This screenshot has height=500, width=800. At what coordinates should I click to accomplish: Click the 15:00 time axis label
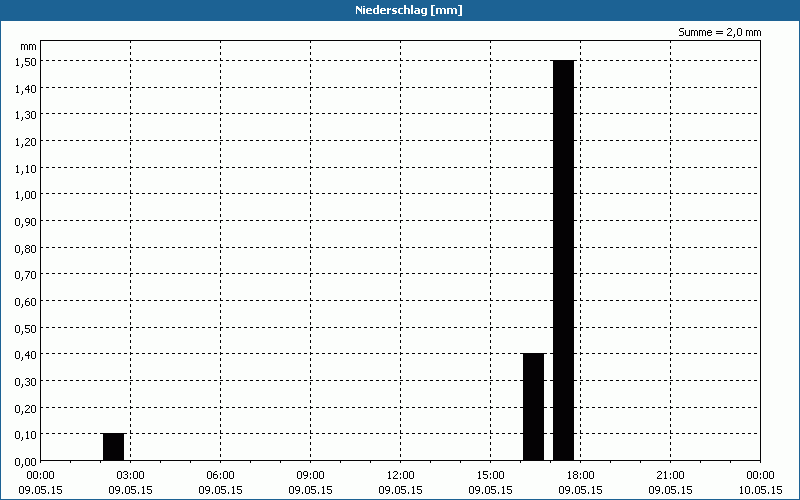click(490, 476)
